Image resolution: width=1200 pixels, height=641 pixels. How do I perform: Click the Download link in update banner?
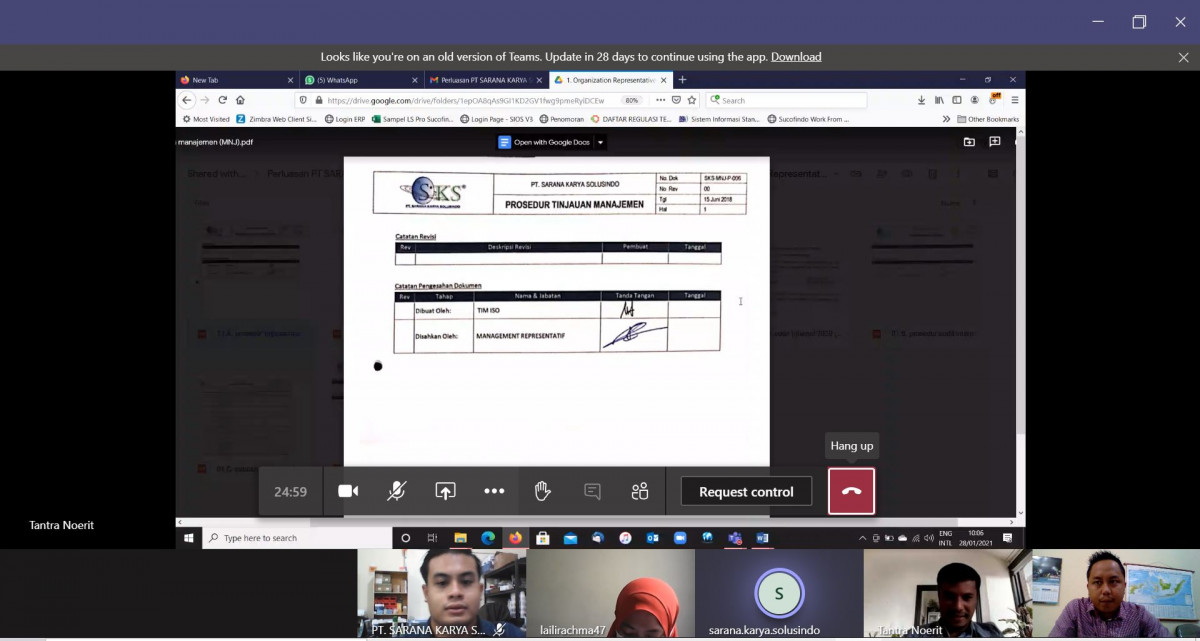point(796,57)
